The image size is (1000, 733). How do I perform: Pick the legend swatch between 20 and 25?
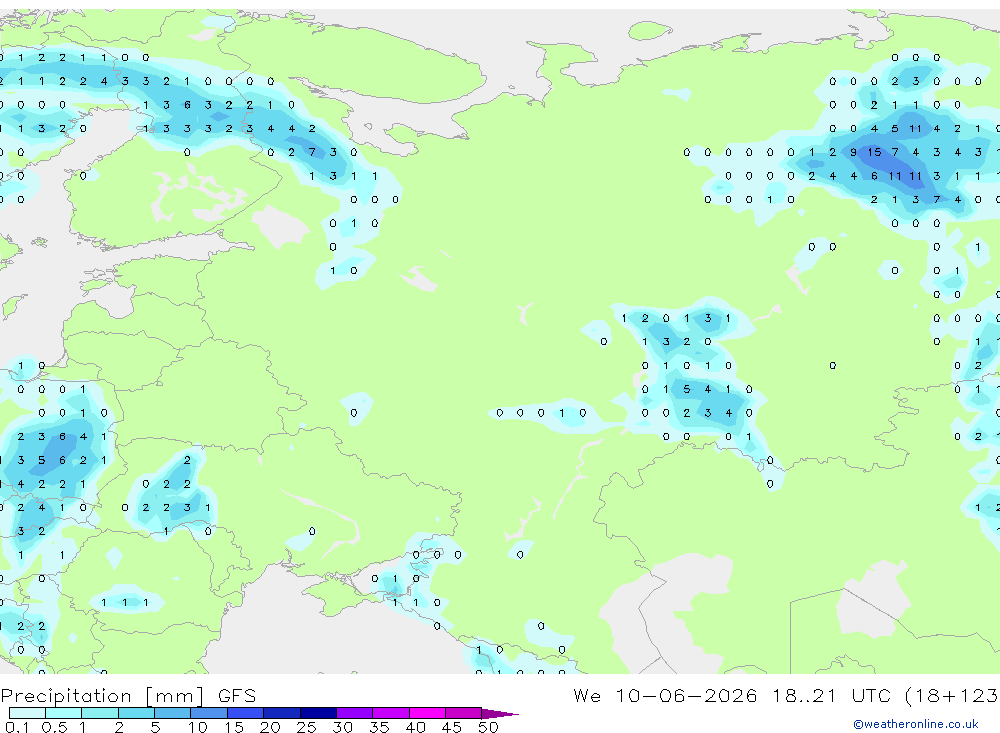click(282, 713)
